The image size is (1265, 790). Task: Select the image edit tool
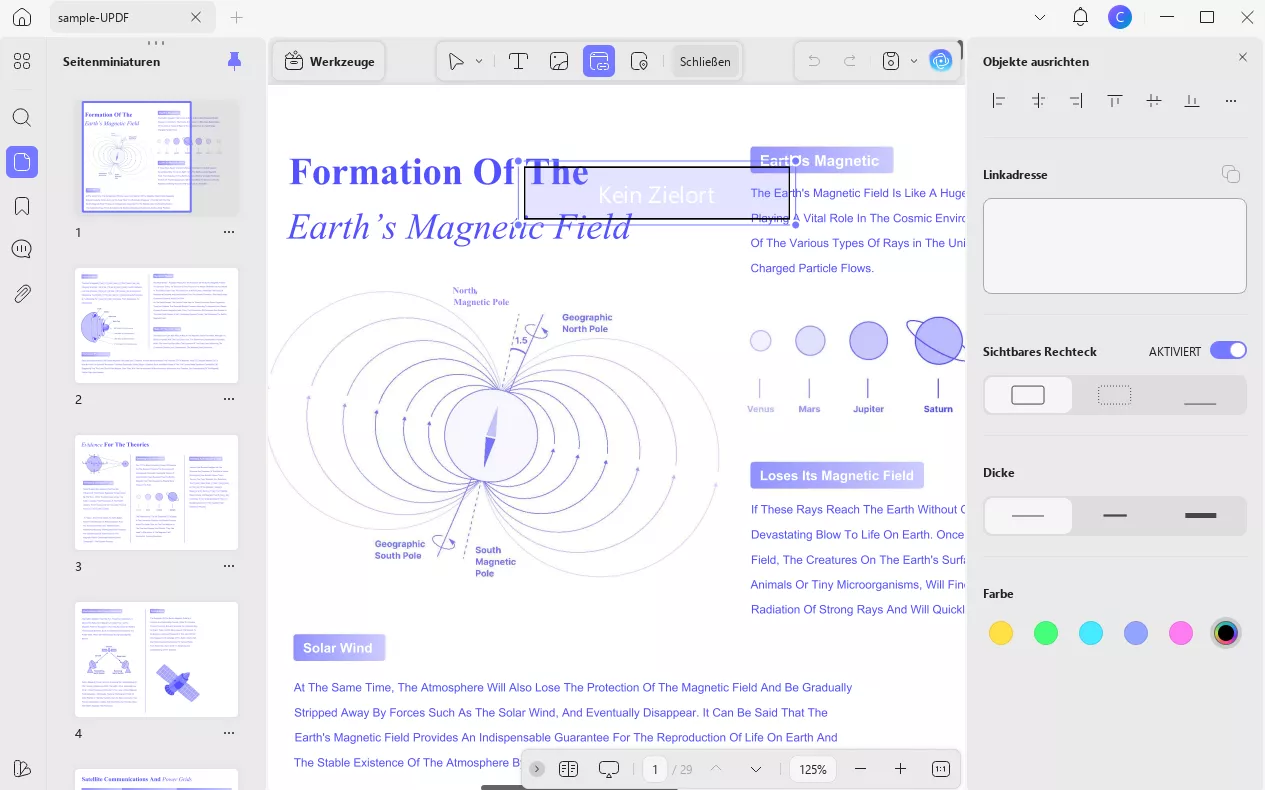coord(559,61)
